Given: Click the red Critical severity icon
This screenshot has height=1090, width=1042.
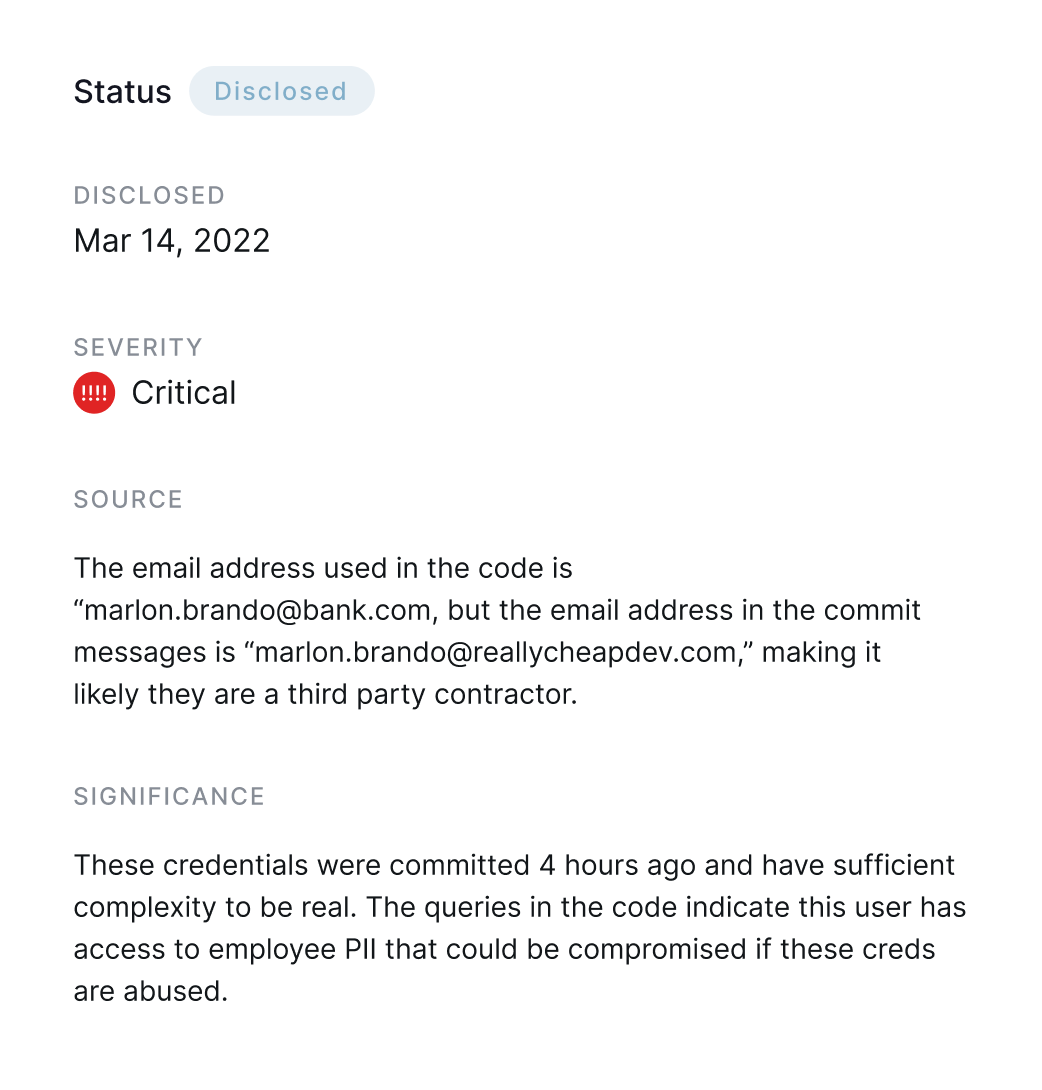Looking at the screenshot, I should [x=94, y=393].
